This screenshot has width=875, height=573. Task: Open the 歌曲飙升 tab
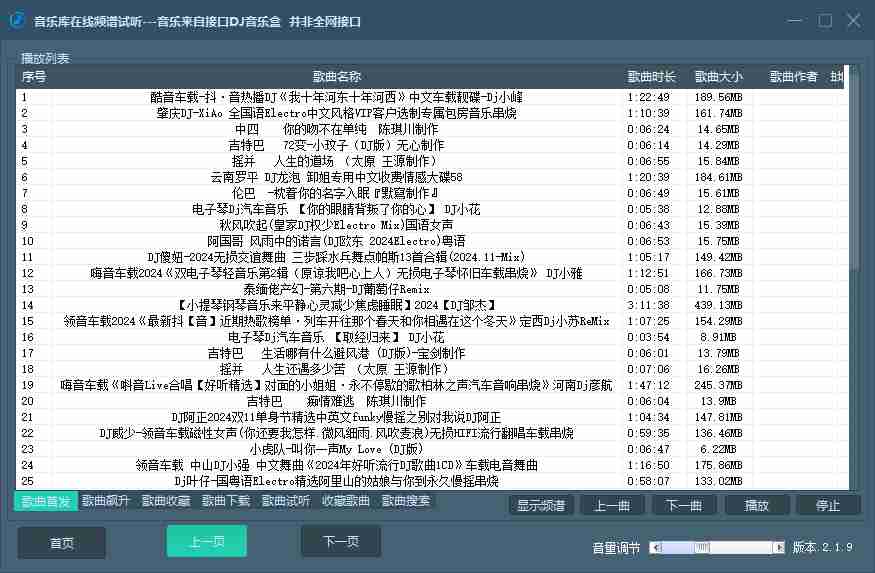point(106,501)
